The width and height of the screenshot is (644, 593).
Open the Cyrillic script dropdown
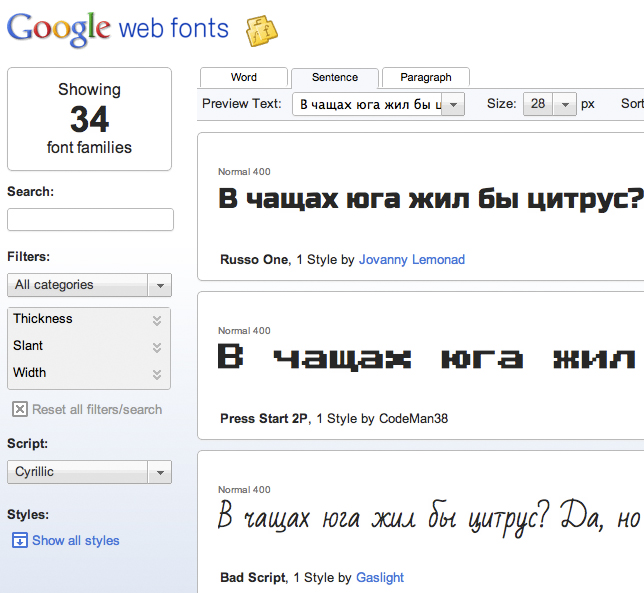90,472
